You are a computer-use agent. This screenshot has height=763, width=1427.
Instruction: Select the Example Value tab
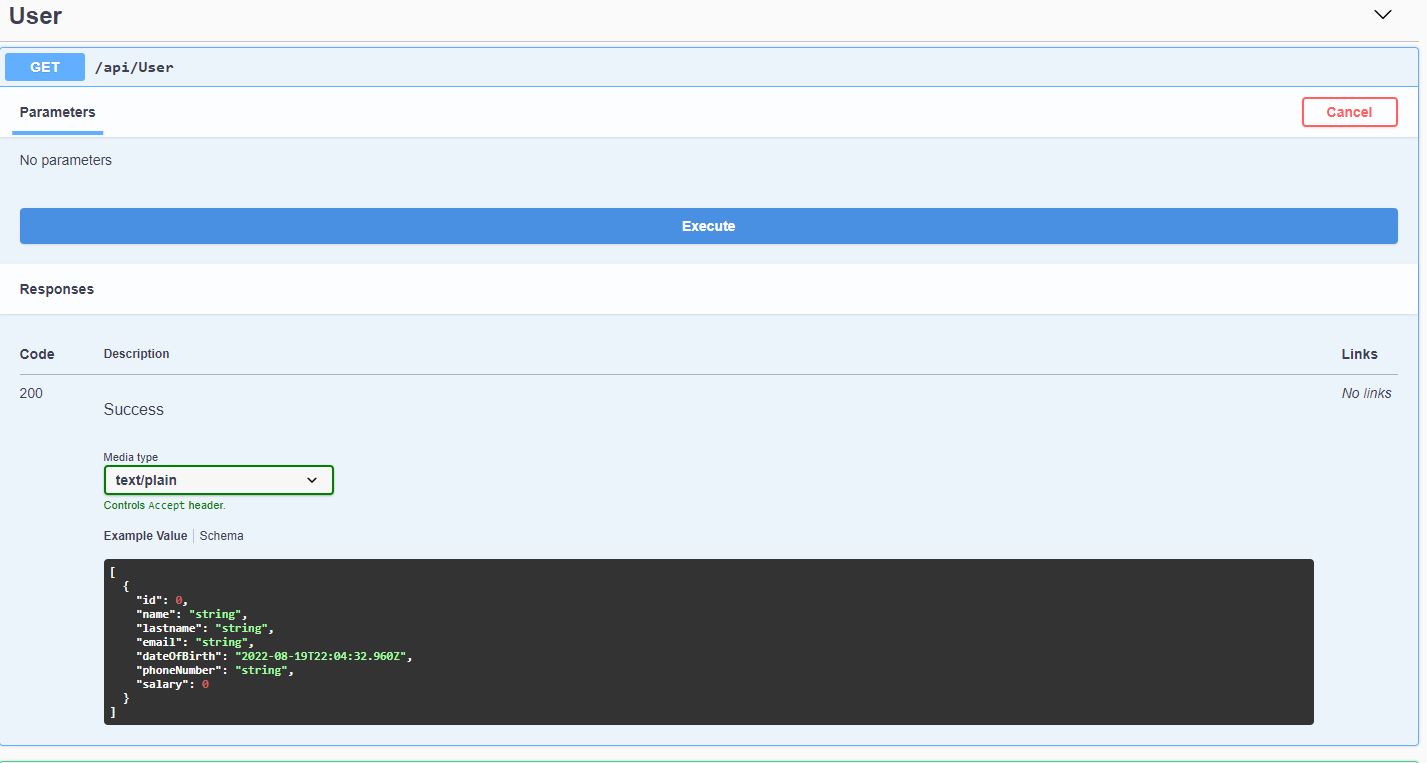click(145, 535)
